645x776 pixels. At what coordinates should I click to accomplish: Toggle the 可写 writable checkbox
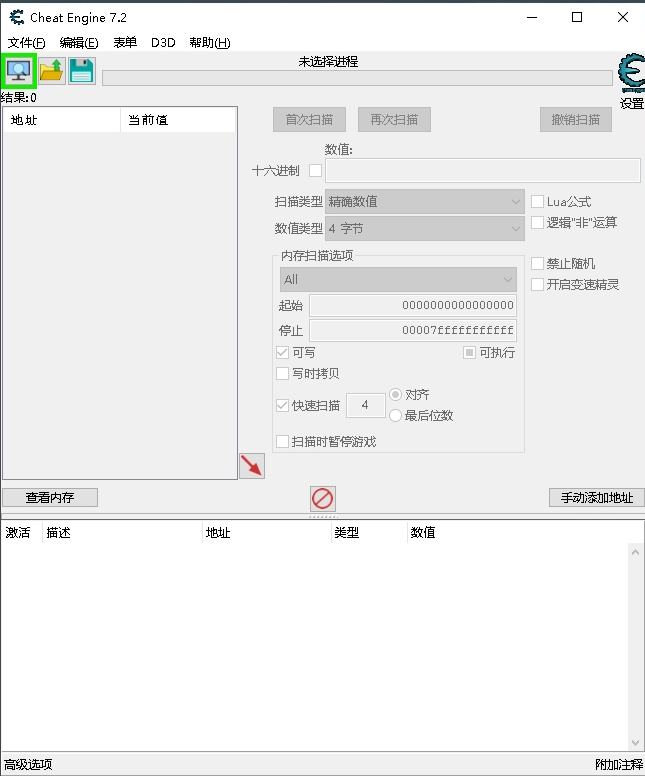pos(282,352)
